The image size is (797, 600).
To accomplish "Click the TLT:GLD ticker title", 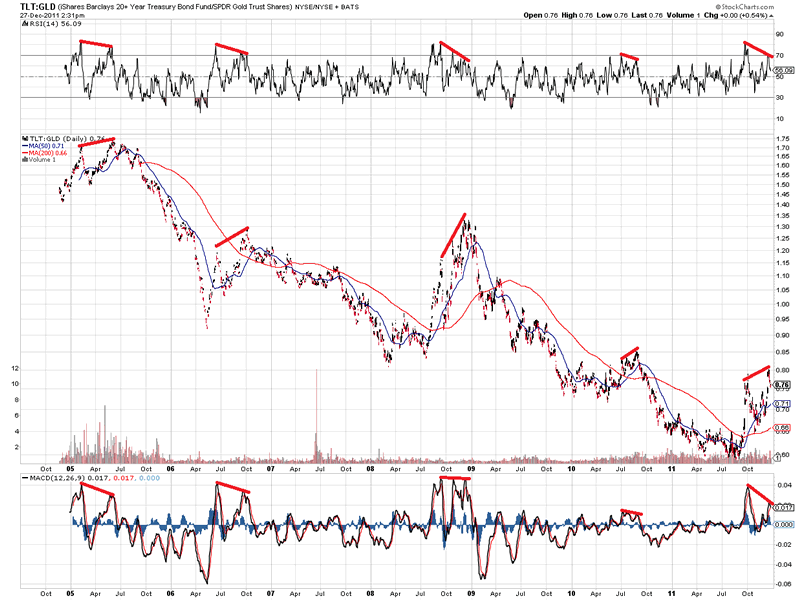I will (38, 7).
